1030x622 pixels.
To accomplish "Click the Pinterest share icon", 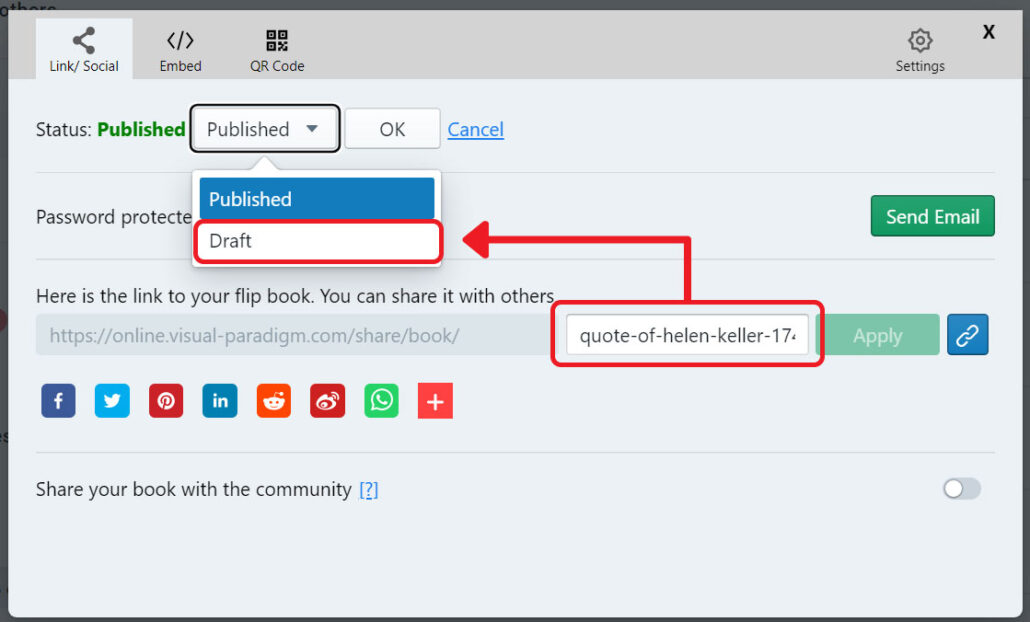I will pyautogui.click(x=166, y=401).
